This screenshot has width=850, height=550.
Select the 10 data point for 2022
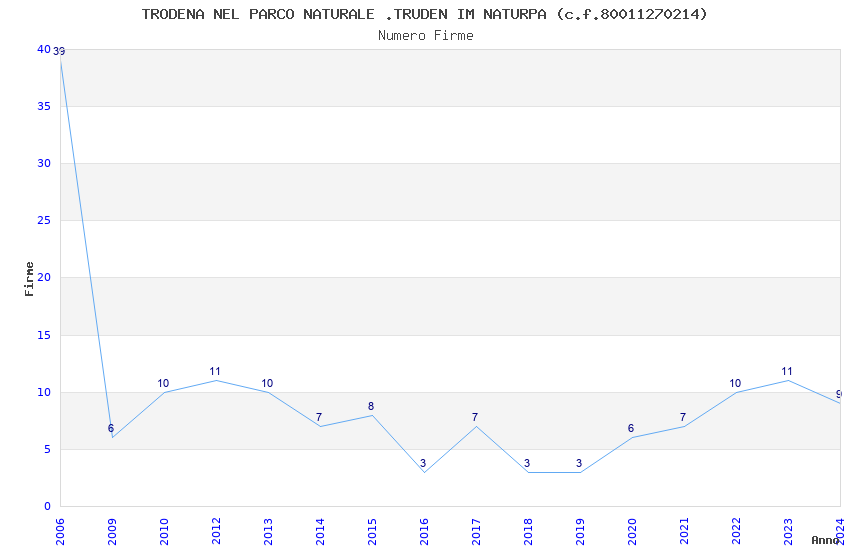[736, 392]
